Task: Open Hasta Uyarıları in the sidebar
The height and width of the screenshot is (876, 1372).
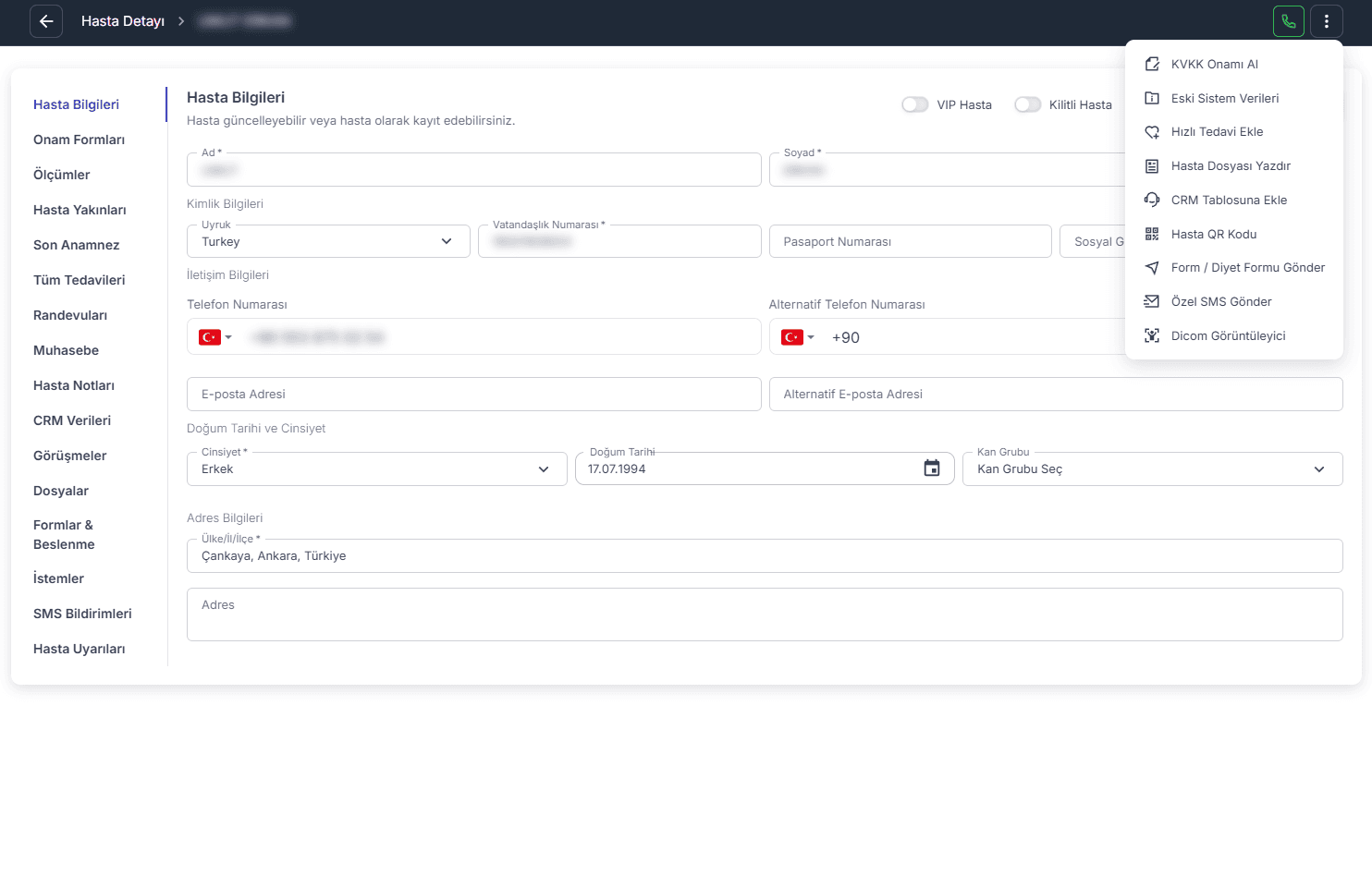Action: (x=80, y=649)
